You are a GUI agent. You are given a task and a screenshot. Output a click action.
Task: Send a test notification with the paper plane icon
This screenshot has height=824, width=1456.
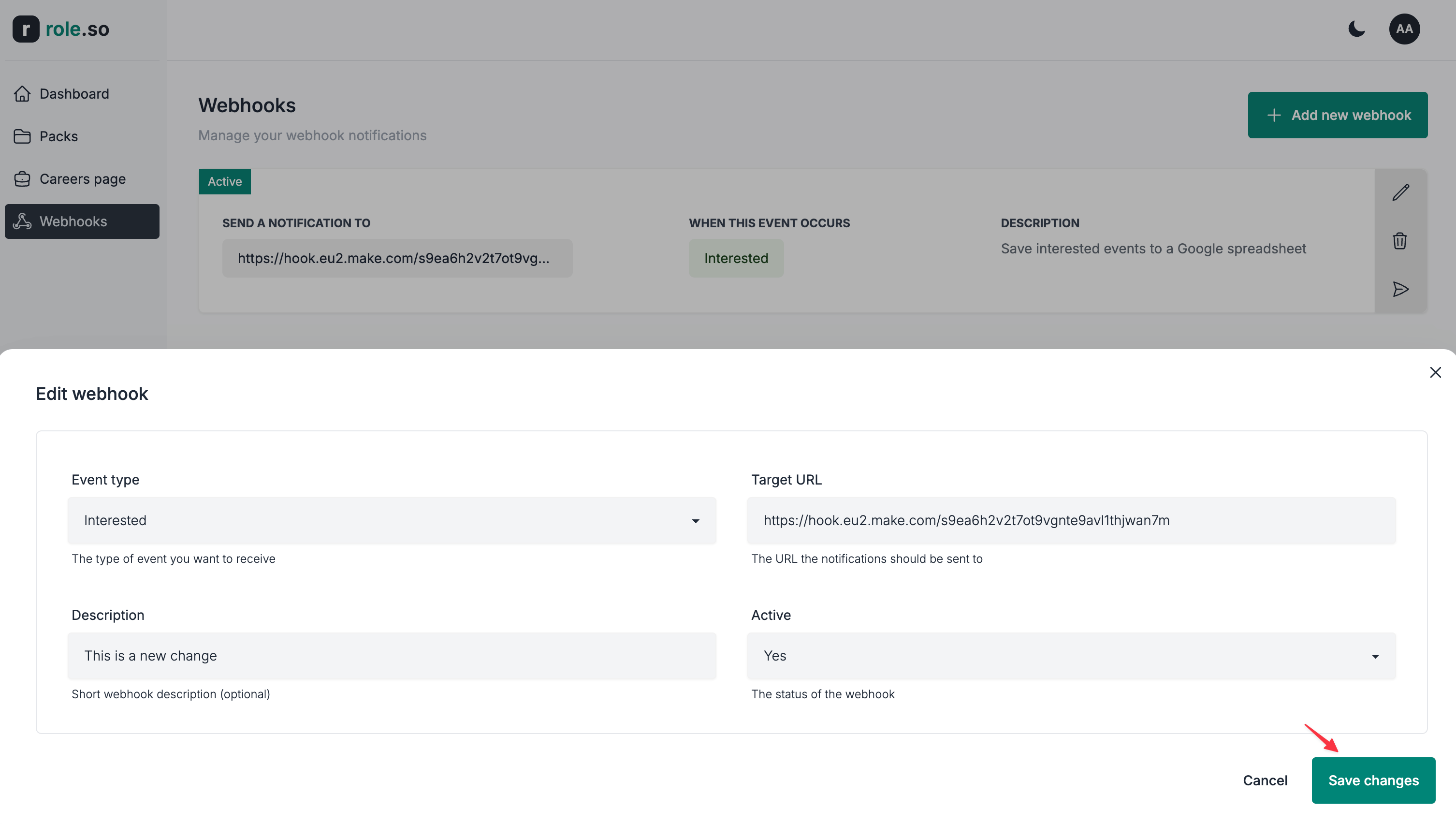point(1400,289)
